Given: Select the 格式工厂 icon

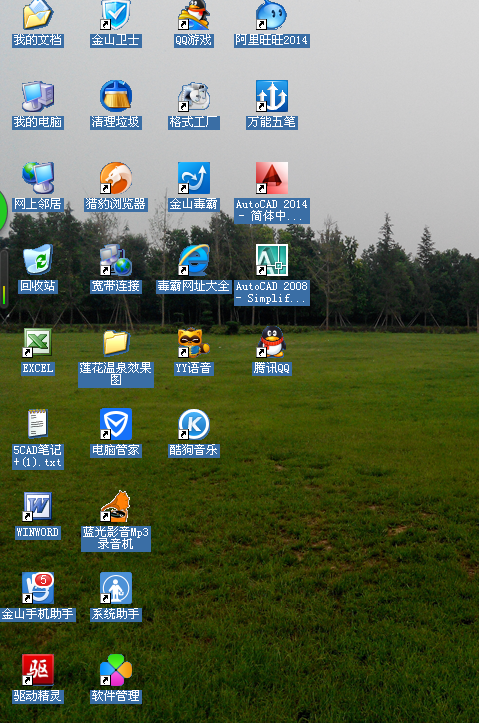Looking at the screenshot, I should point(194,96).
